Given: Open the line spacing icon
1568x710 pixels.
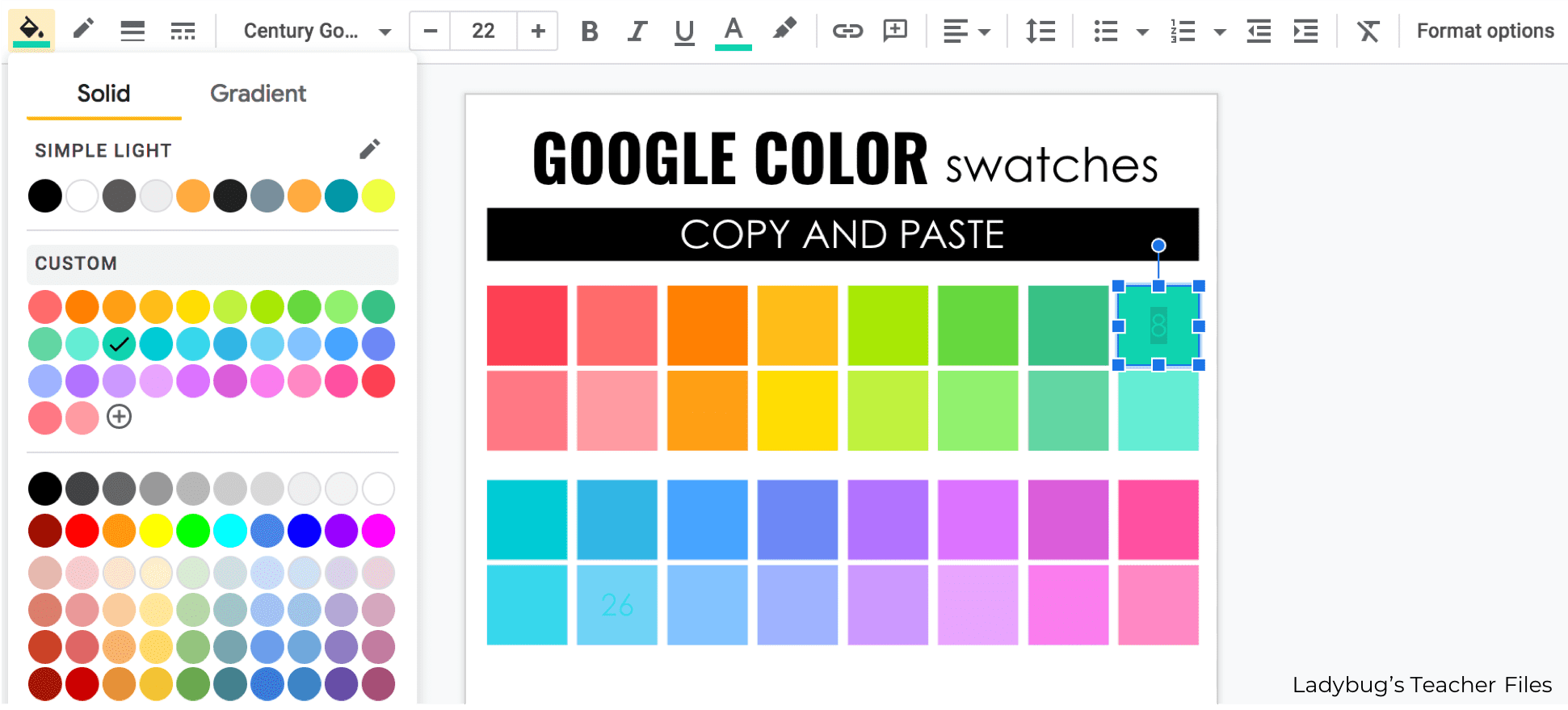Looking at the screenshot, I should click(x=1040, y=32).
